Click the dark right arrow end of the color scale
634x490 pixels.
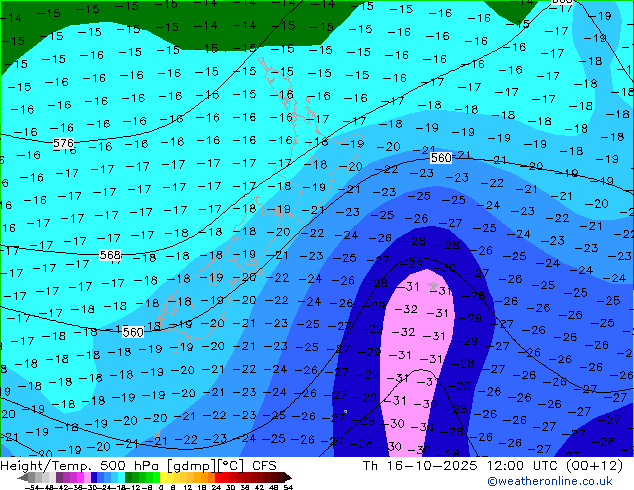coord(288,477)
